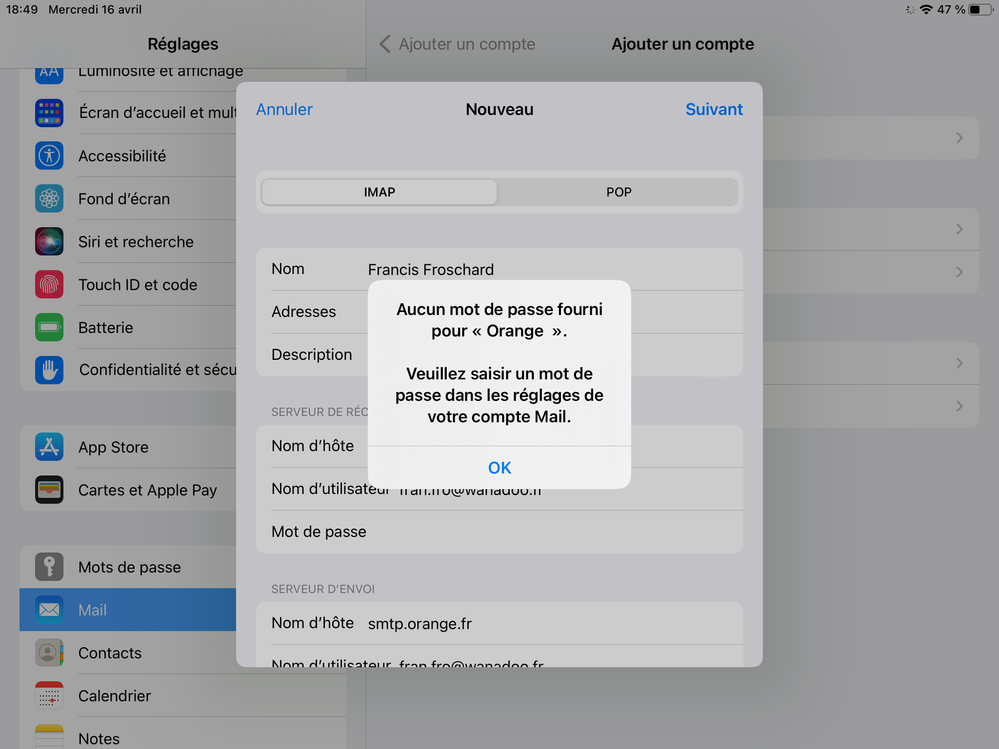
Task: Select Siri et recherche icon
Action: point(49,242)
